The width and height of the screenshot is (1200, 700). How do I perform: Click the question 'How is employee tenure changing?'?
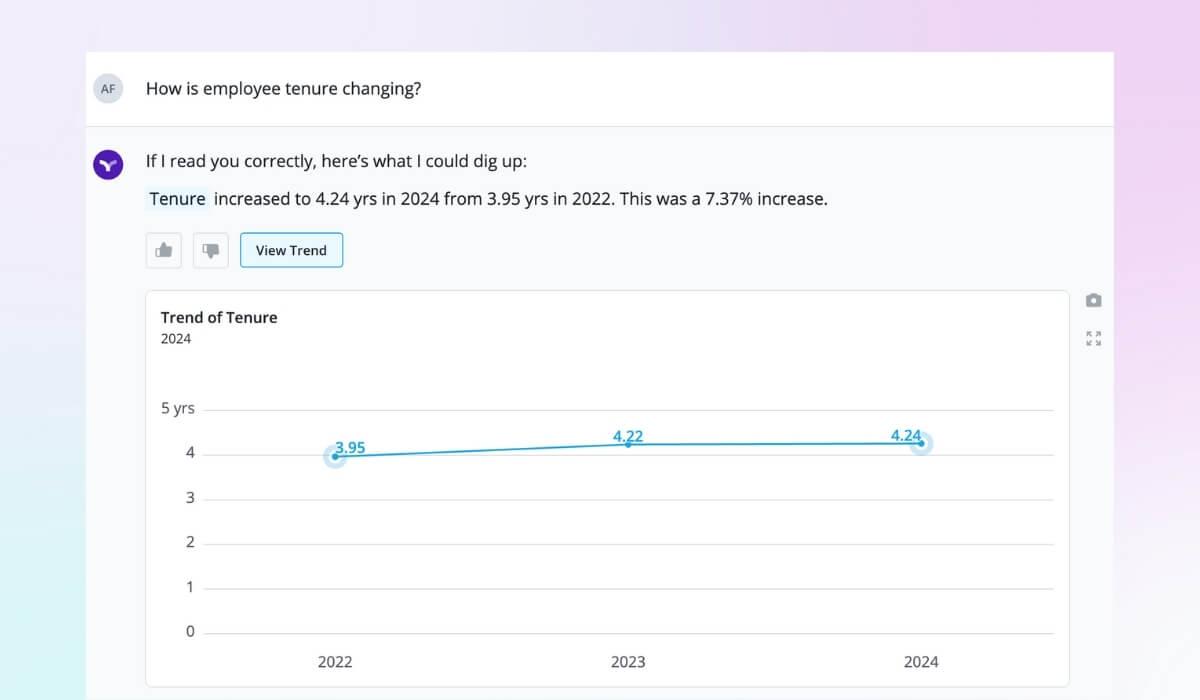[x=283, y=88]
